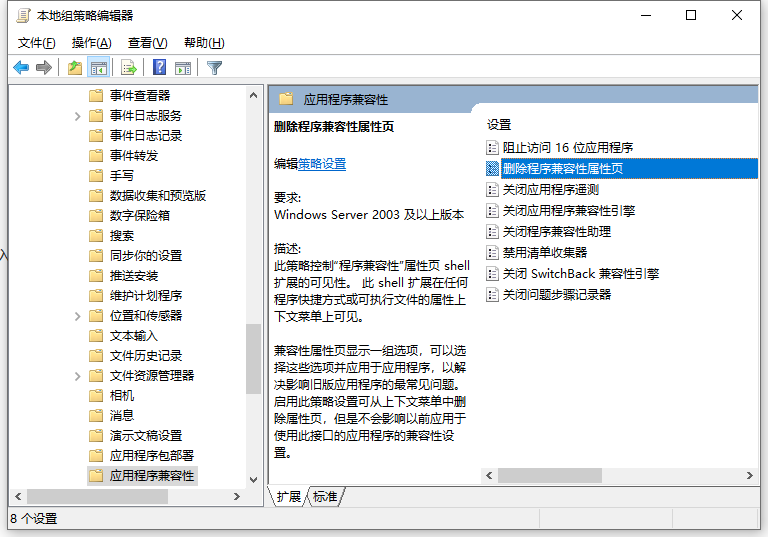This screenshot has height=537, width=768.
Task: Open the 操作(A) menu
Action: (92, 43)
